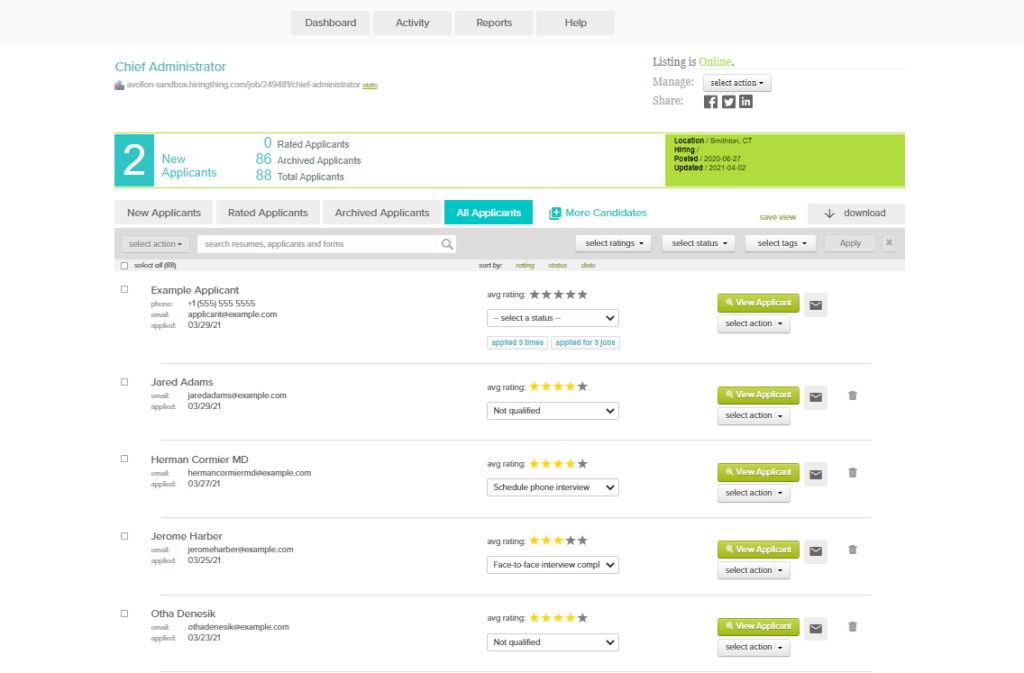Viewport: 1024px width, 673px height.
Task: Set Jerome Harber's rating to five stars
Action: [x=582, y=541]
